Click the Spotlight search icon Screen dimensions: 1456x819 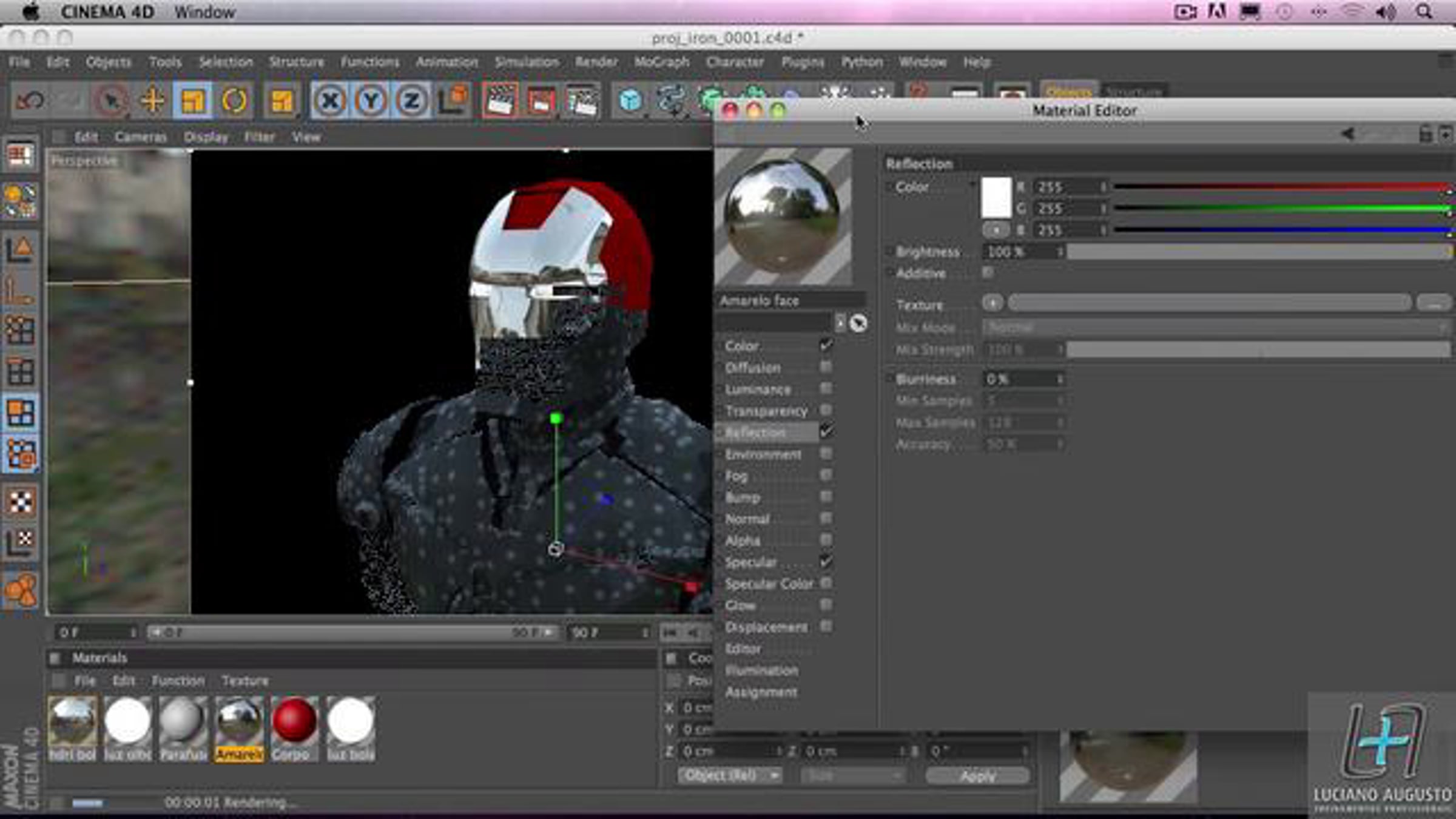point(1424,12)
